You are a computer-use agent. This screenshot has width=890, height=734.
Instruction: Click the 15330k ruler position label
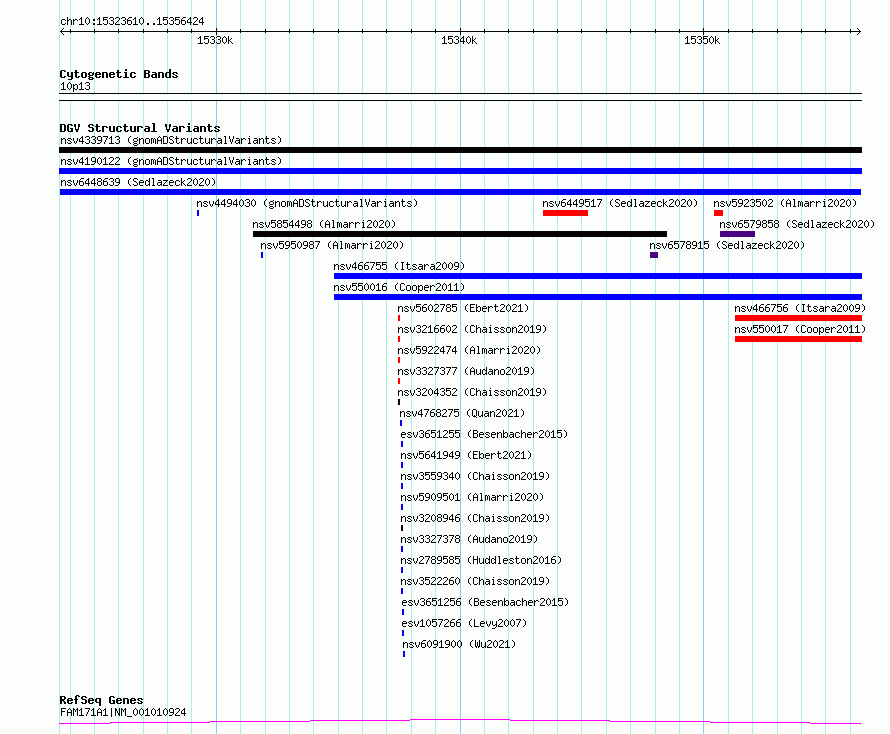[215, 40]
